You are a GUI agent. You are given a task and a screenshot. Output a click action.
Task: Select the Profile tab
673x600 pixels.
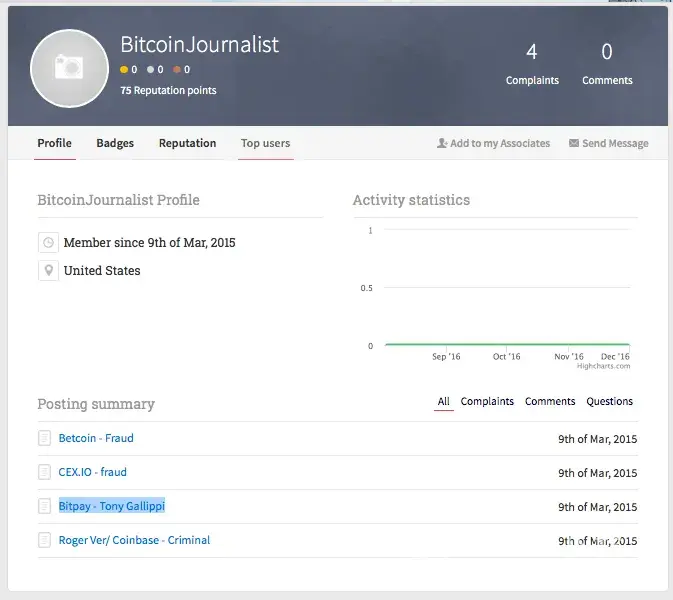54,143
